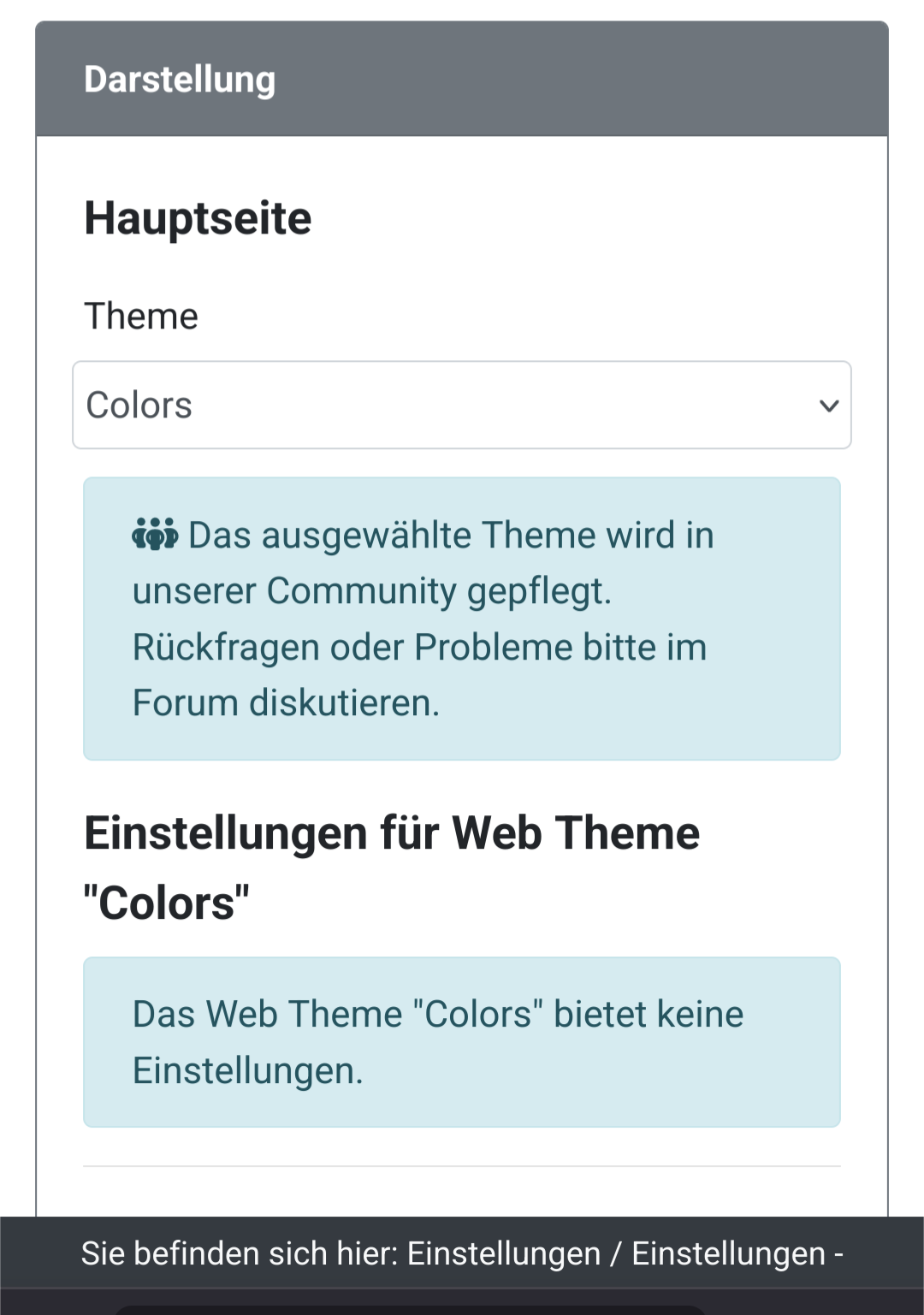Screen dimensions: 924x1315
Task: Open the Theme dropdown showing "Colors"
Action: (462, 406)
